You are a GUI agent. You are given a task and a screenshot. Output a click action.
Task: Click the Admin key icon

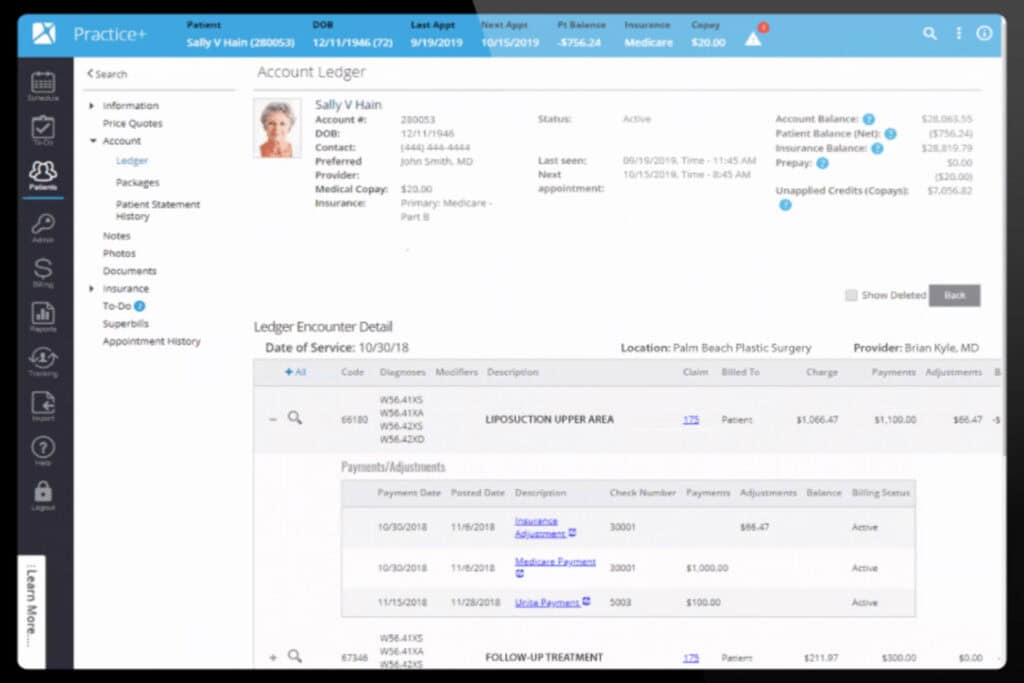[x=43, y=226]
